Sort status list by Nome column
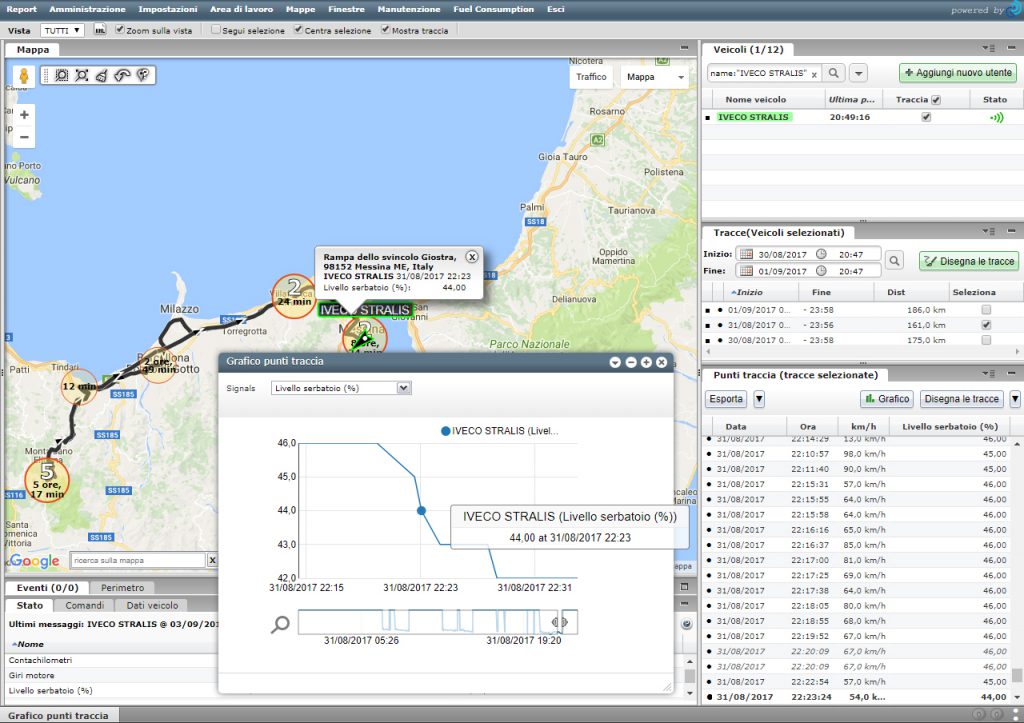This screenshot has width=1024, height=723. coord(30,644)
